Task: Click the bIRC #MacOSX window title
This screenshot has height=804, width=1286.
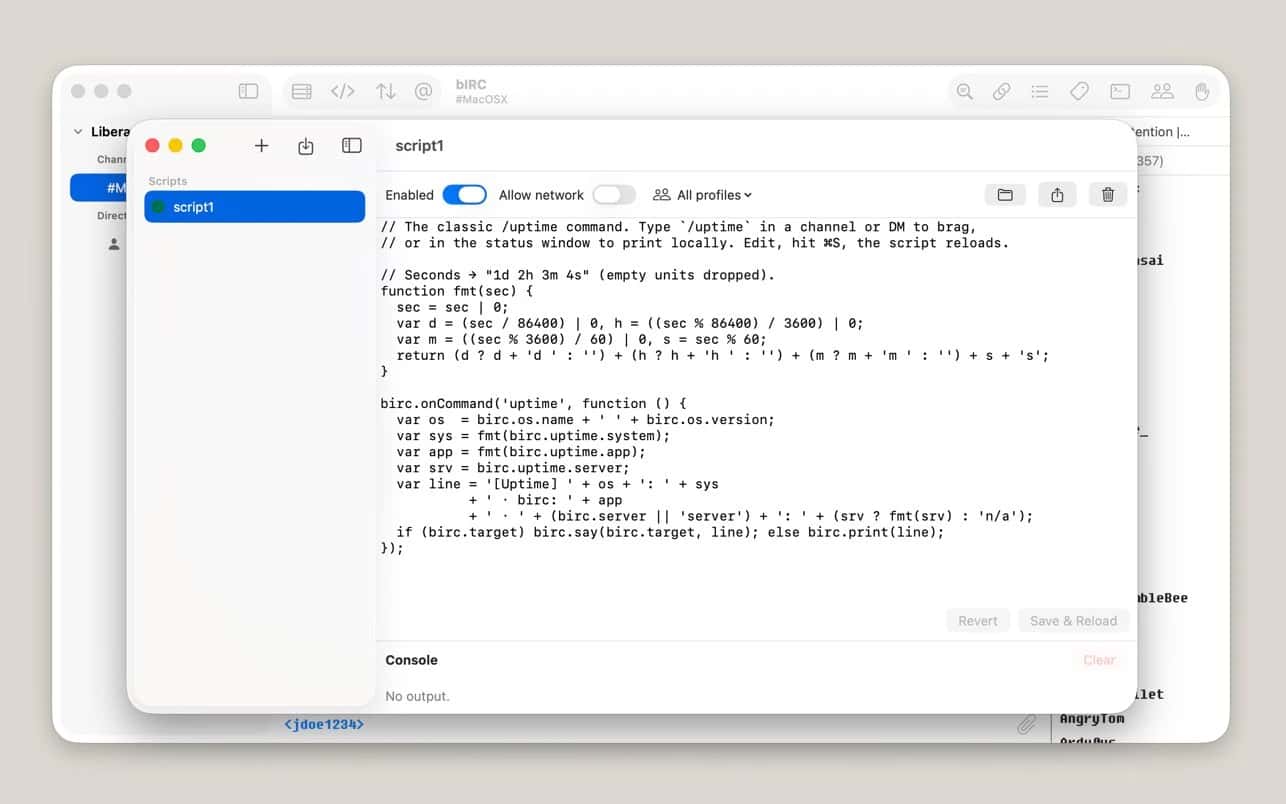Action: pyautogui.click(x=481, y=92)
